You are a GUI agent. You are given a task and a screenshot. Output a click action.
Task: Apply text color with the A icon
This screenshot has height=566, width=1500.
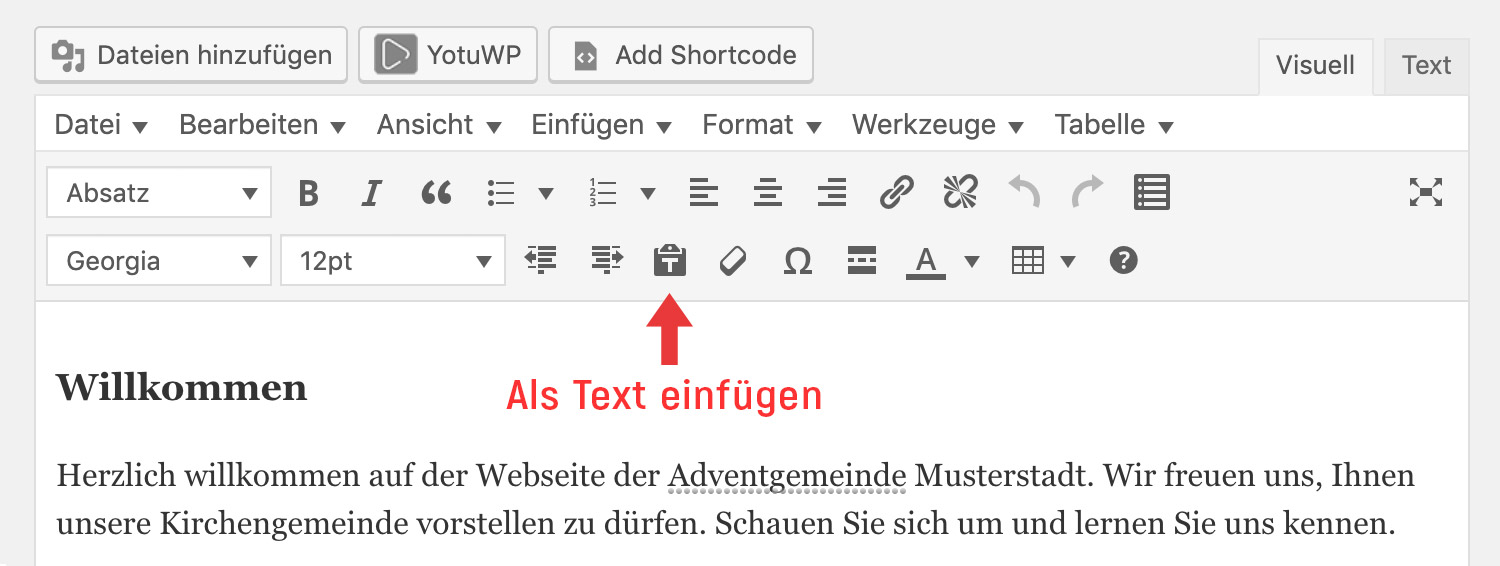coord(926,261)
